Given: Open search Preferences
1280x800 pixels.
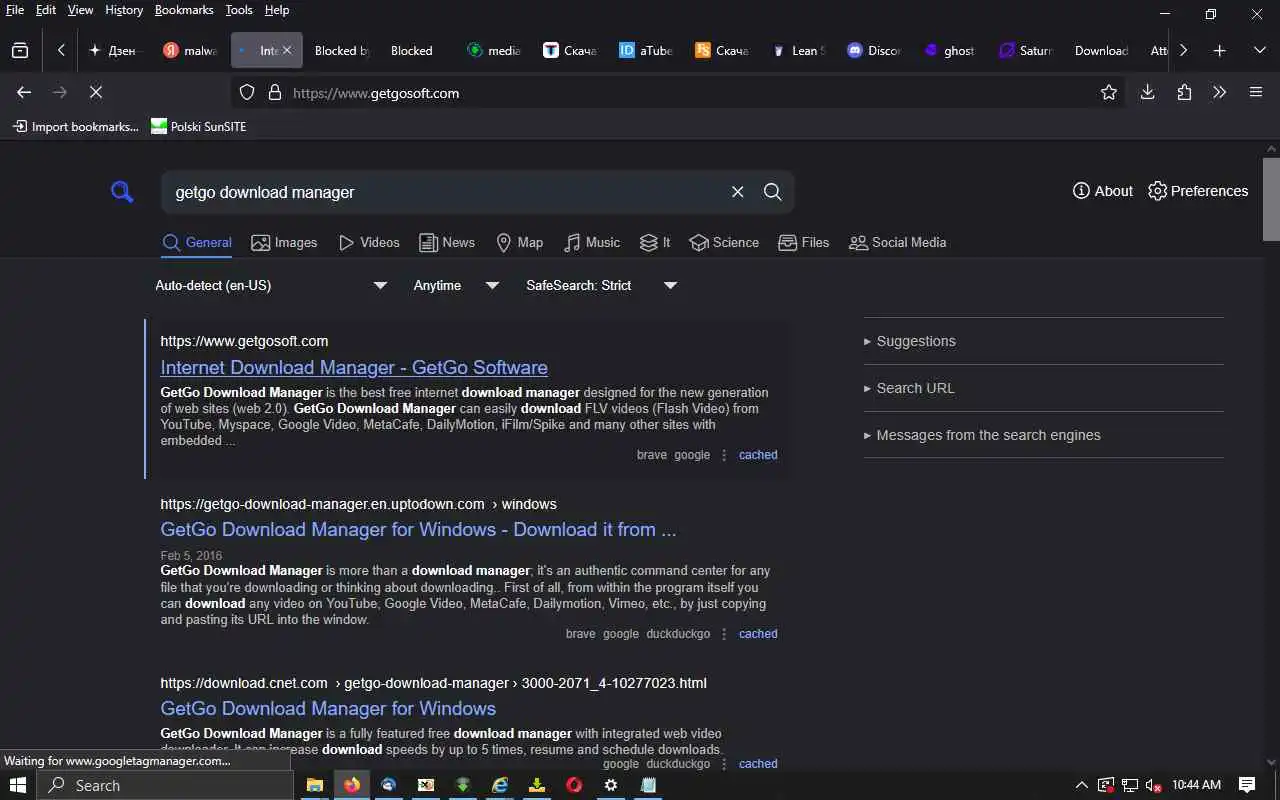Looking at the screenshot, I should point(1198,191).
